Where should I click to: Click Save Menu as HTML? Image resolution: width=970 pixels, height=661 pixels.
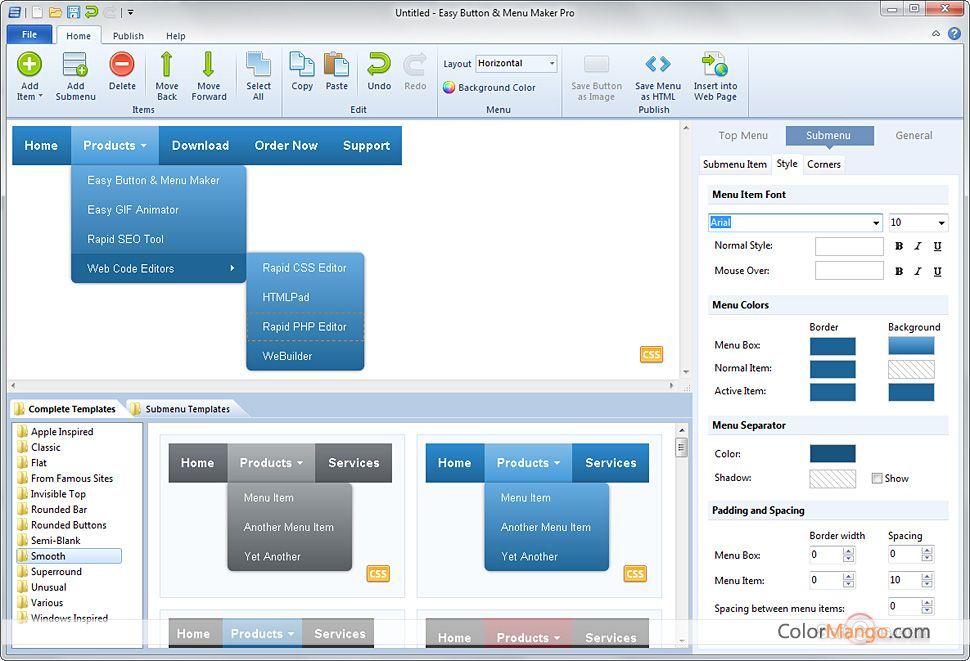point(658,77)
